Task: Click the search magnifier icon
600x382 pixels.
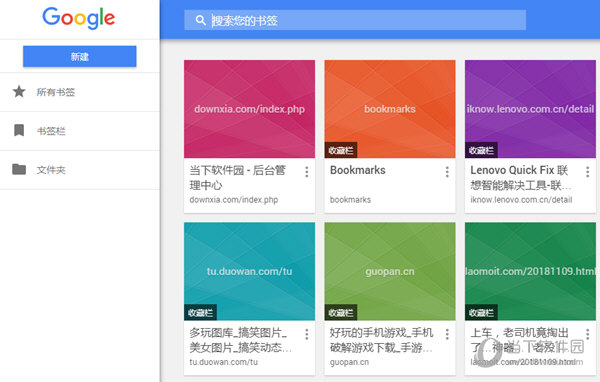Action: click(201, 20)
